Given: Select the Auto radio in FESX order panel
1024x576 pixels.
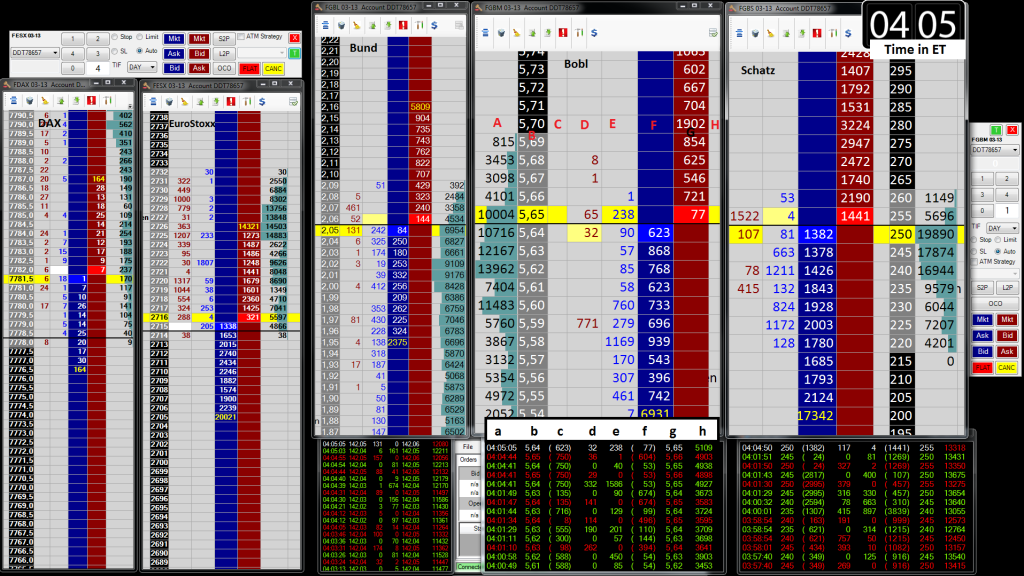Looking at the screenshot, I should point(140,51).
